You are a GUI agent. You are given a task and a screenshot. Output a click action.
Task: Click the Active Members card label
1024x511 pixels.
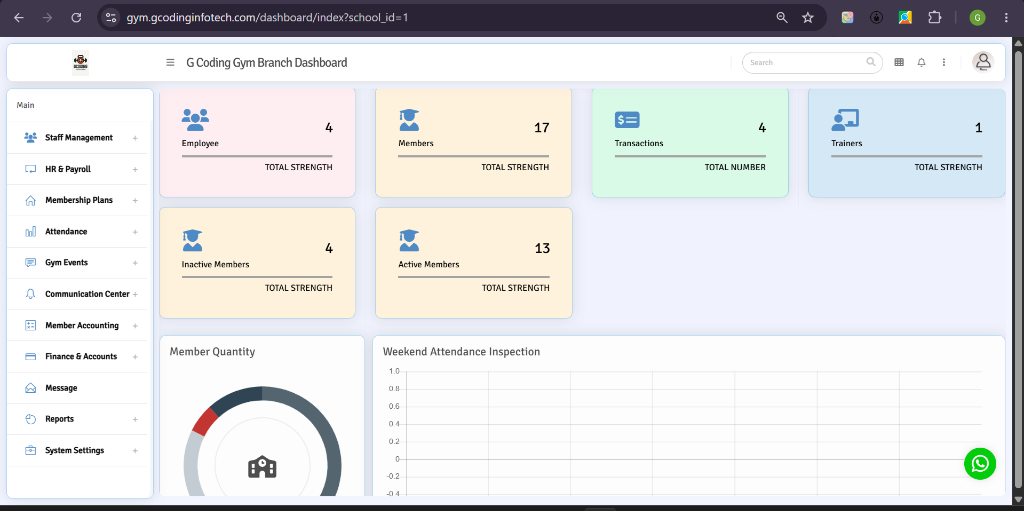tap(428, 265)
